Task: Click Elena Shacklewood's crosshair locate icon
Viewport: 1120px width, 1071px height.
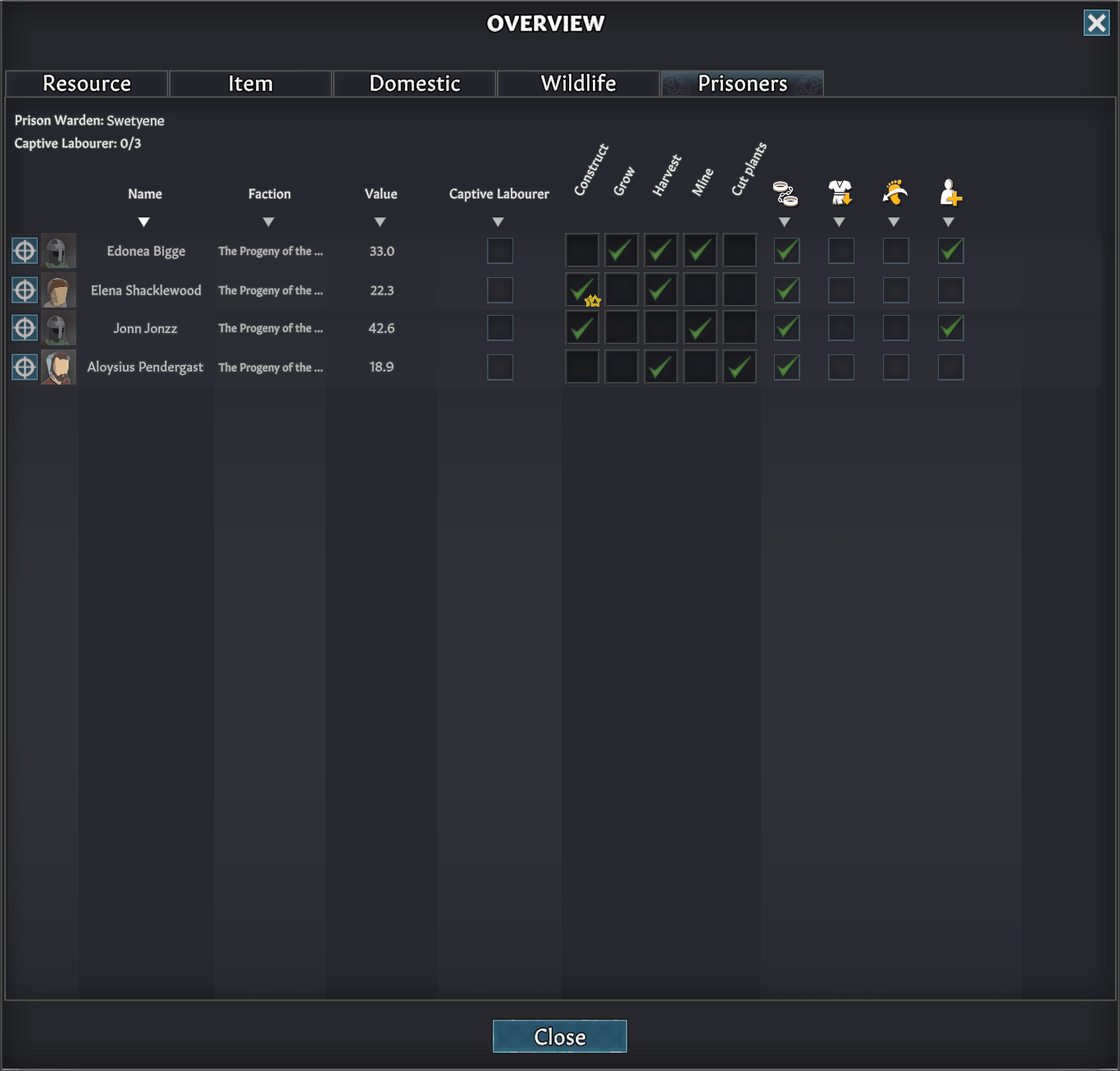Action: [x=25, y=290]
